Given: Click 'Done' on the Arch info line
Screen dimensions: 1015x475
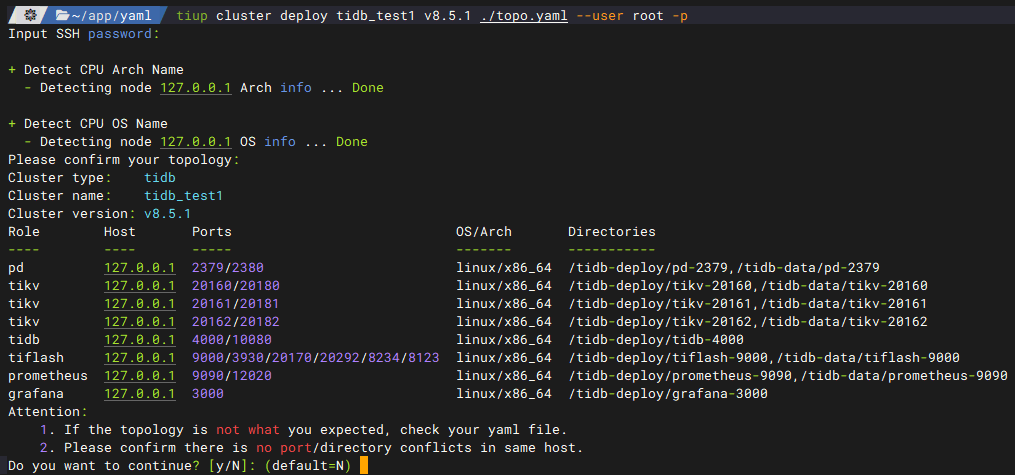Looking at the screenshot, I should click(x=368, y=88).
